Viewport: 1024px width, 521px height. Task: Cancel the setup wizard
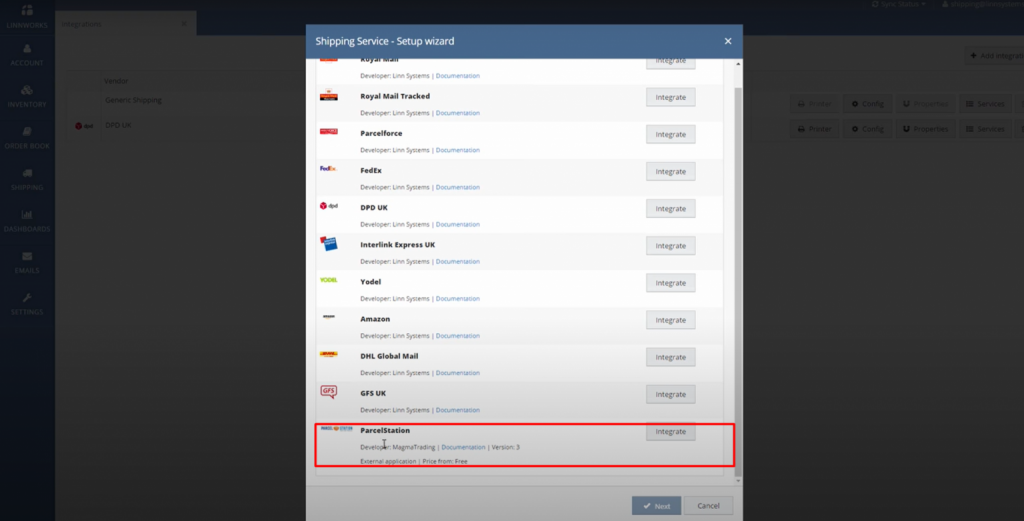[x=708, y=506]
